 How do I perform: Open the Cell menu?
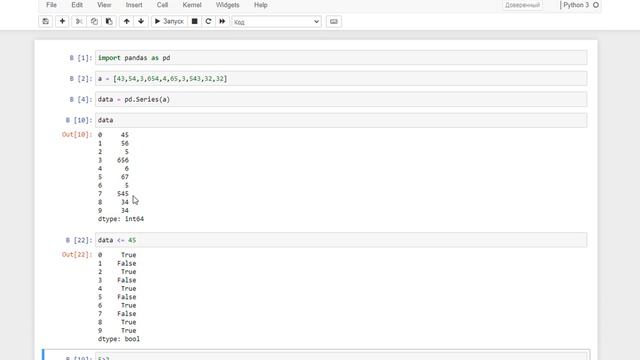point(162,5)
